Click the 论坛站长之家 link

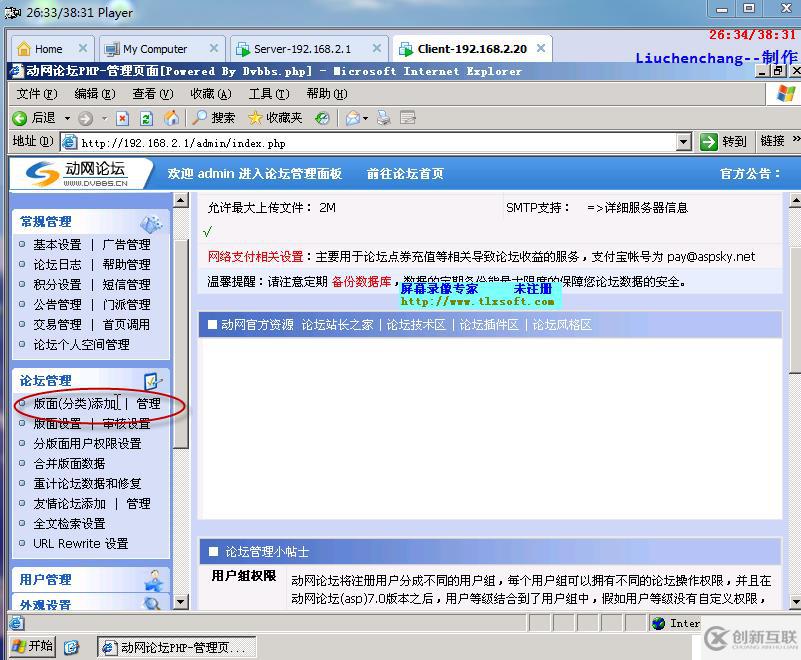[337, 325]
